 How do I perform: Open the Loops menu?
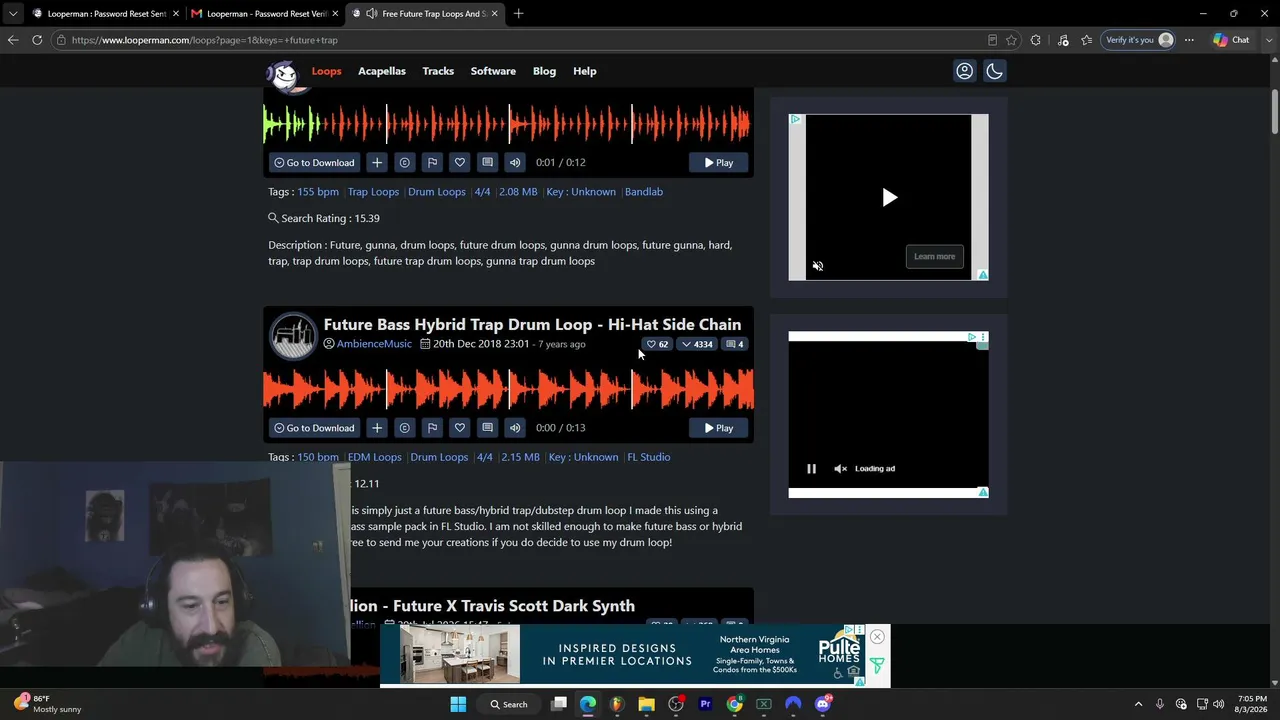coord(326,71)
